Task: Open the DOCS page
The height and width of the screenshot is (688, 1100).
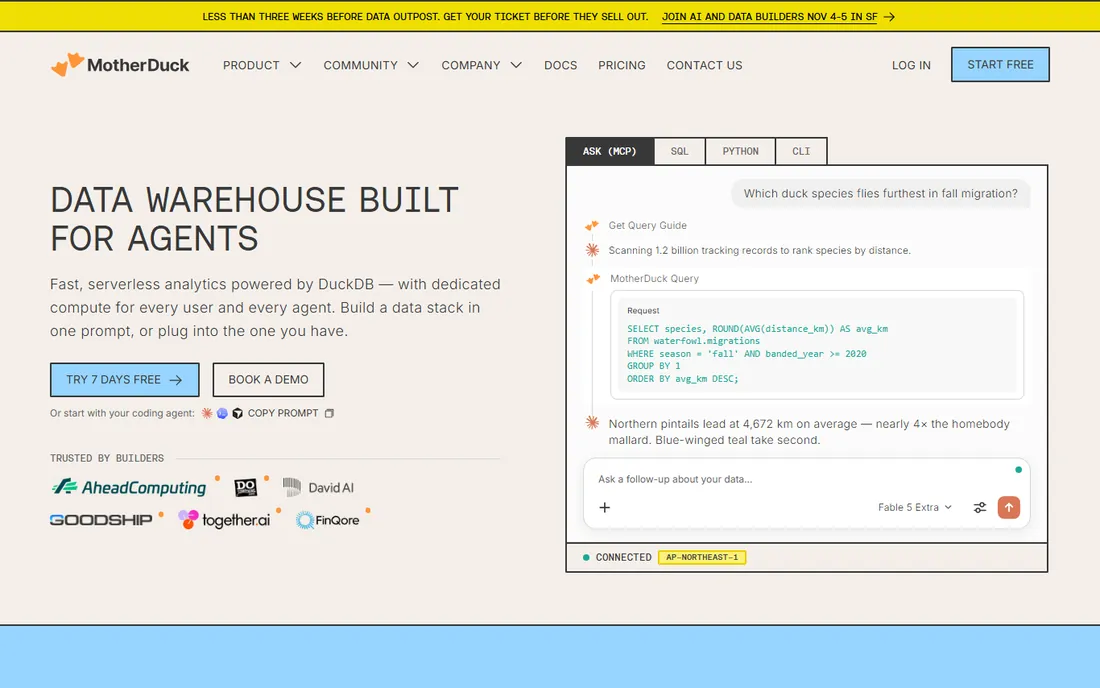Action: (561, 65)
